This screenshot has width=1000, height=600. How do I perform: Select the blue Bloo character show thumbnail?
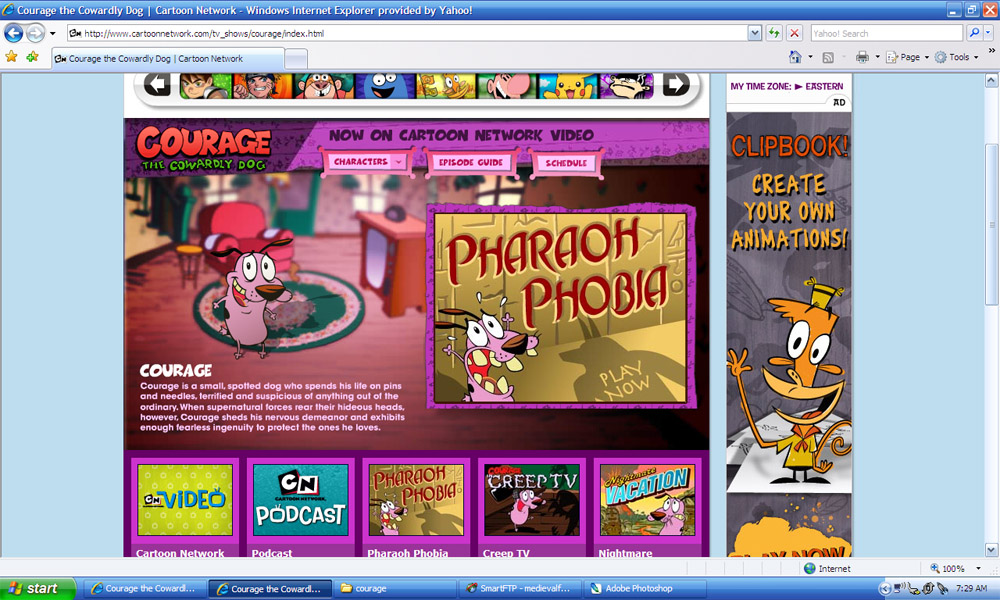click(x=385, y=86)
